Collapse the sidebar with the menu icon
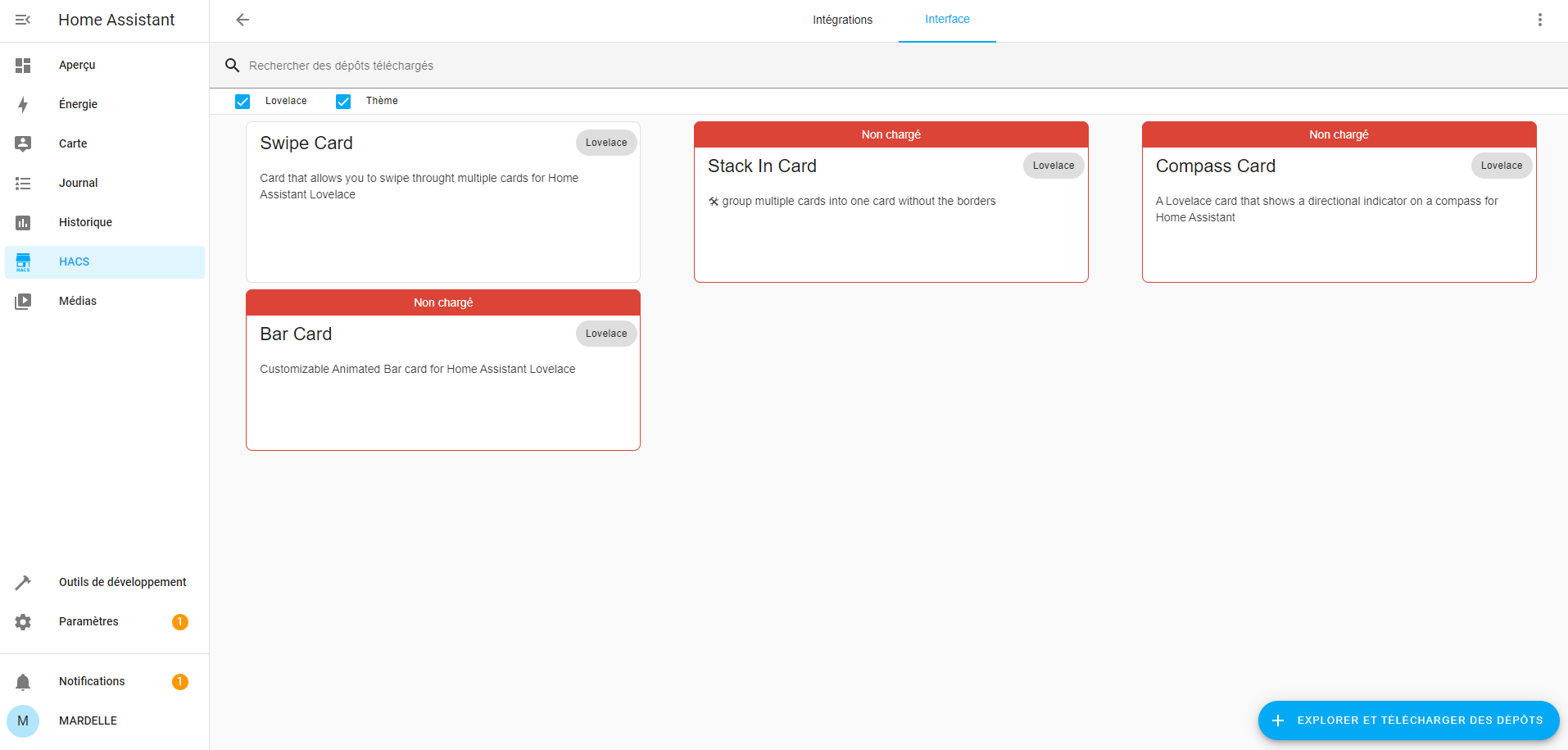1568x750 pixels. (23, 20)
